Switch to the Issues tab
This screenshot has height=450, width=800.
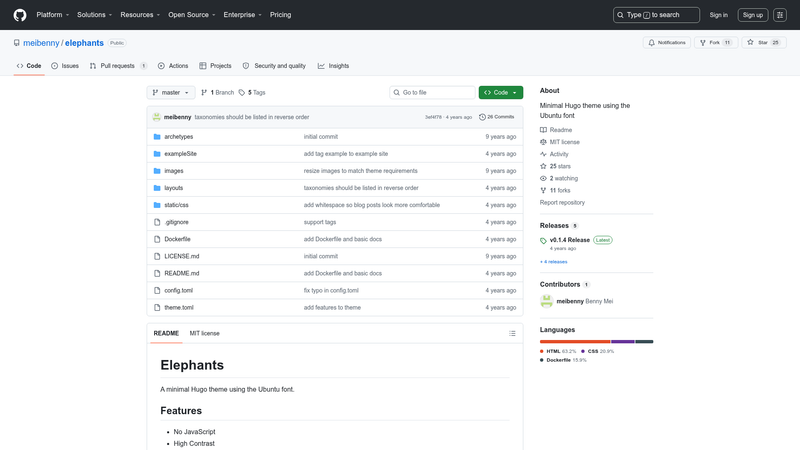tap(65, 66)
